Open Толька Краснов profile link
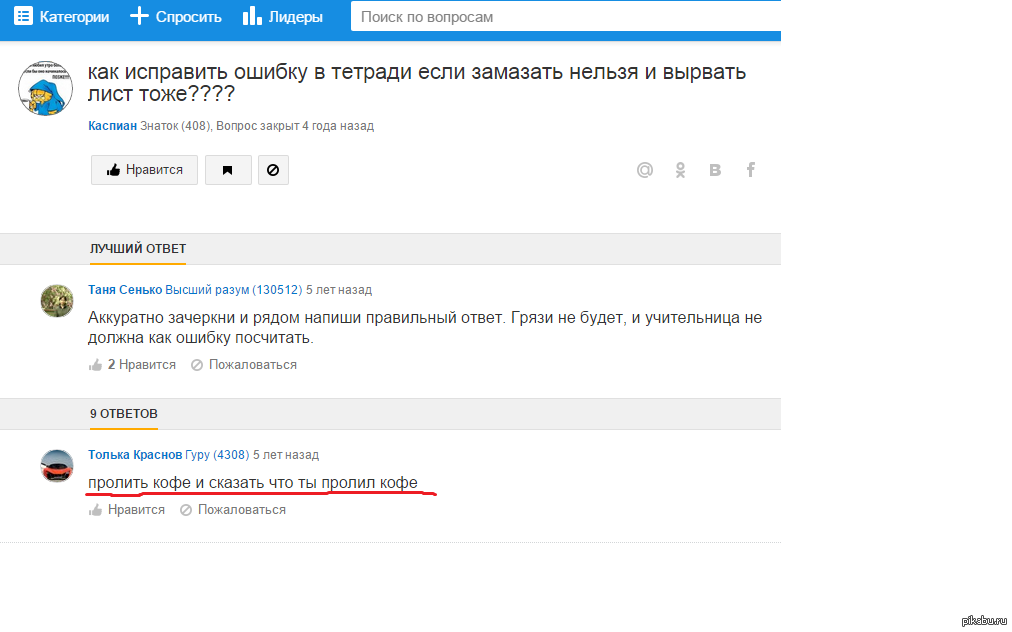The image size is (1012, 632). [x=135, y=454]
